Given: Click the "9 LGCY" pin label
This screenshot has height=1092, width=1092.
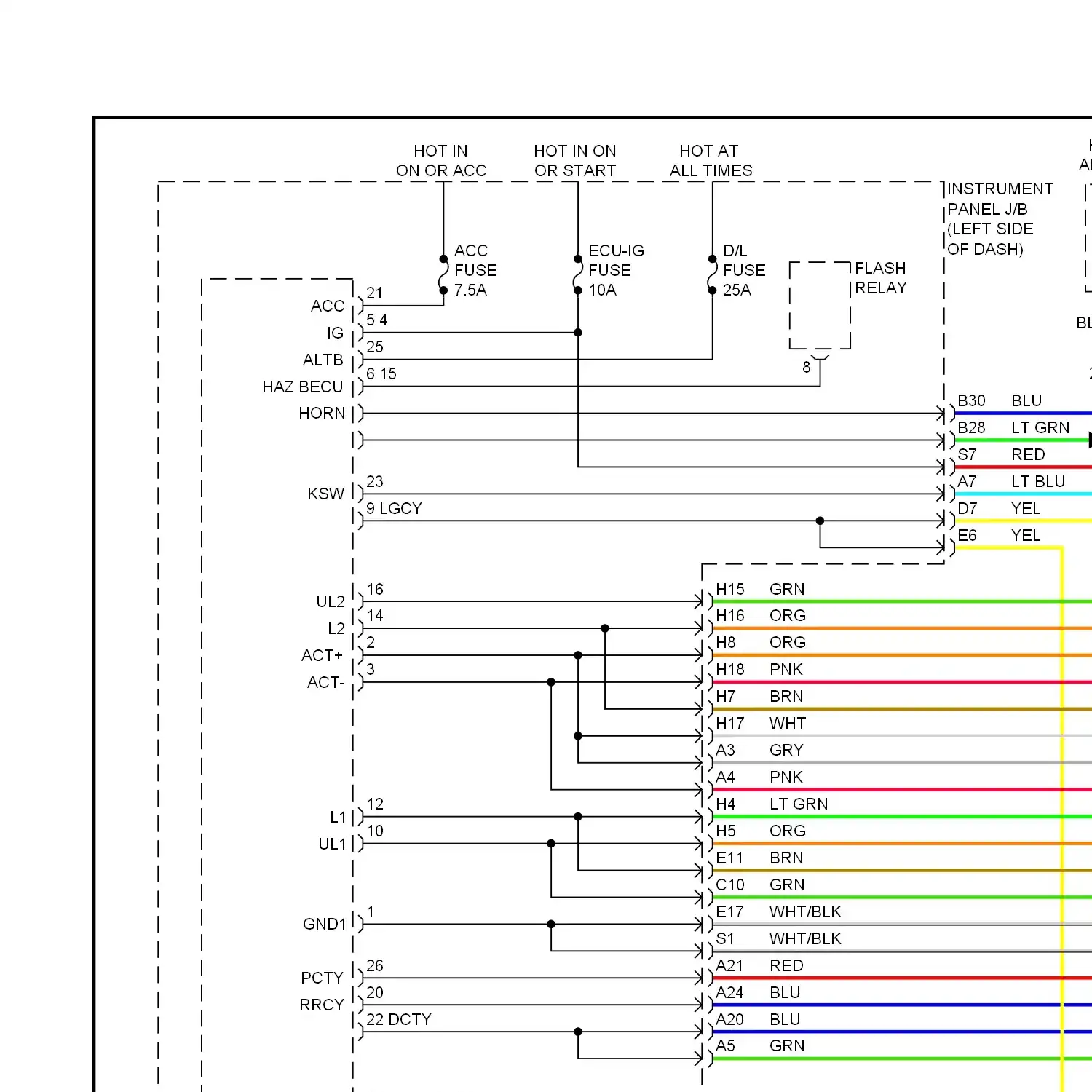Looking at the screenshot, I should [394, 508].
